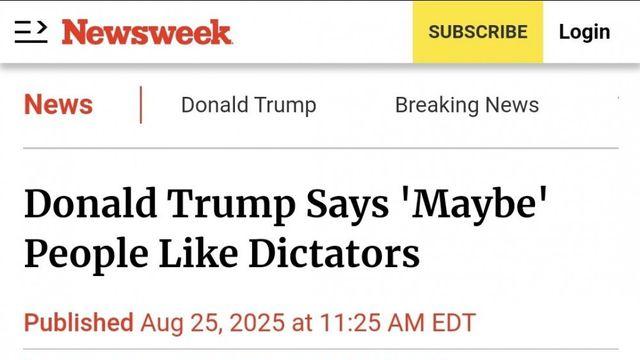Open the headline line Donald Trump Says 'Maybe'

pos(285,204)
